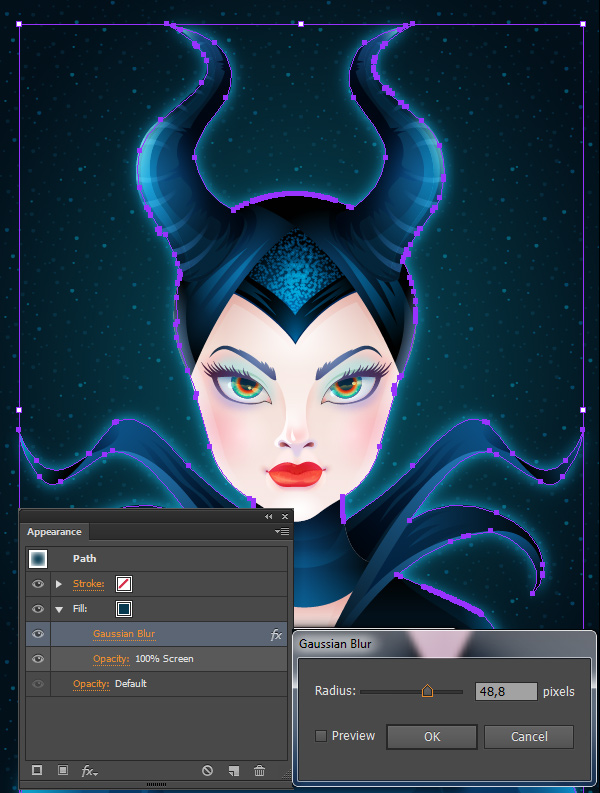600x793 pixels.
Task: Click the top-right bounding box handle
Action: [583, 24]
